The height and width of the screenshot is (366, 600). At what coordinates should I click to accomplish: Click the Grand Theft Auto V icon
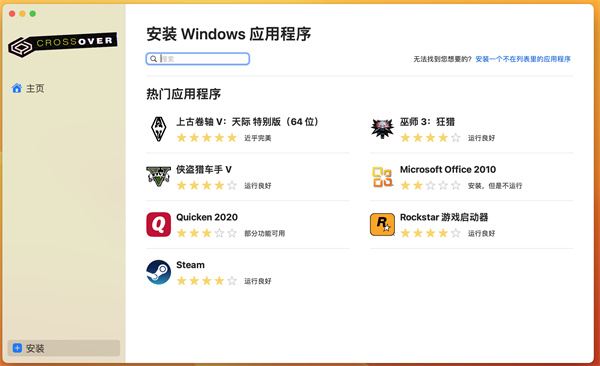coord(158,176)
